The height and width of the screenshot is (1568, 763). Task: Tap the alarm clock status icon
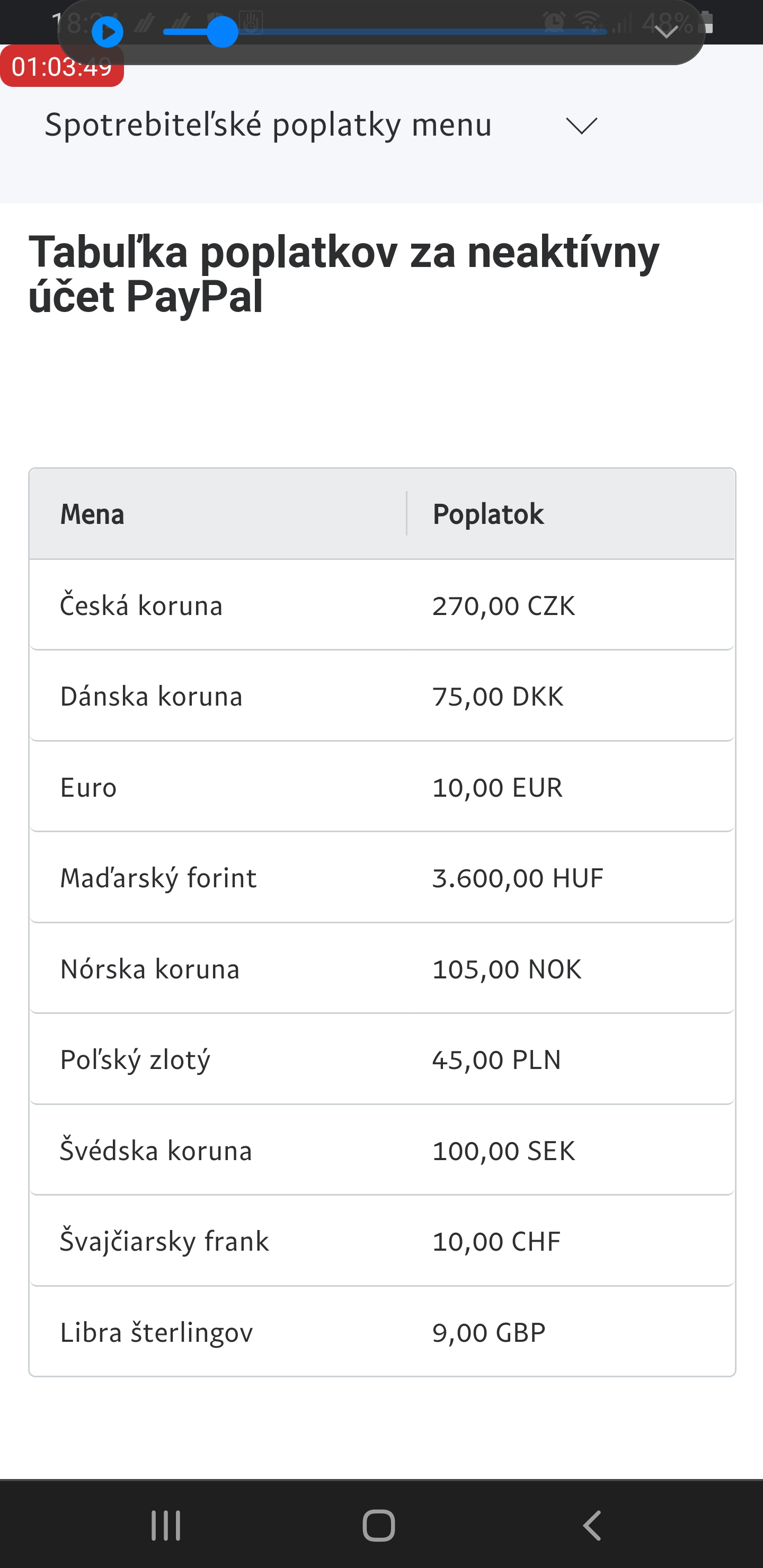click(x=554, y=23)
